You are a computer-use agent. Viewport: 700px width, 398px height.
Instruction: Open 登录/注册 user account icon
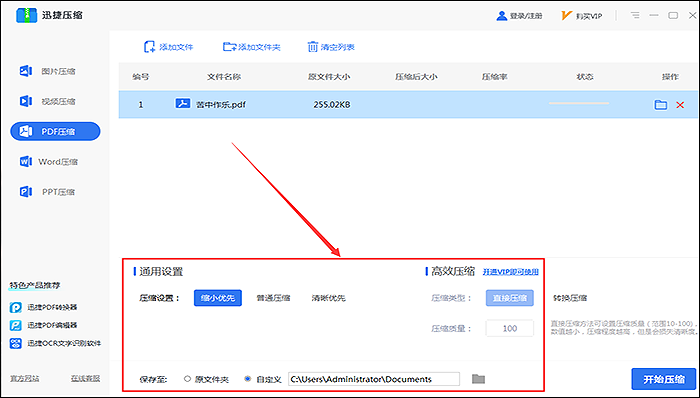[x=502, y=16]
